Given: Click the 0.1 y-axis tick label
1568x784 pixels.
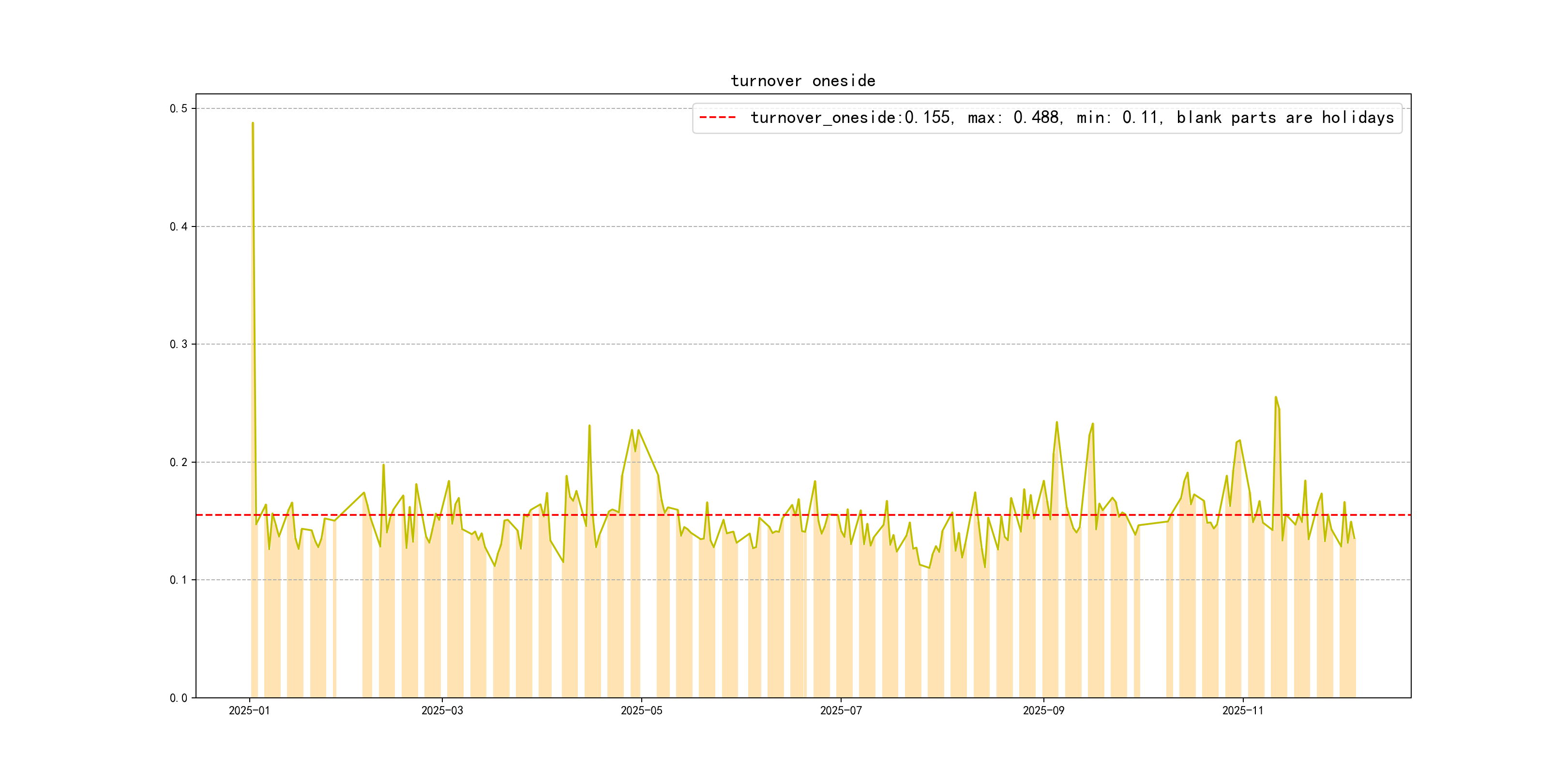Looking at the screenshot, I should [178, 580].
